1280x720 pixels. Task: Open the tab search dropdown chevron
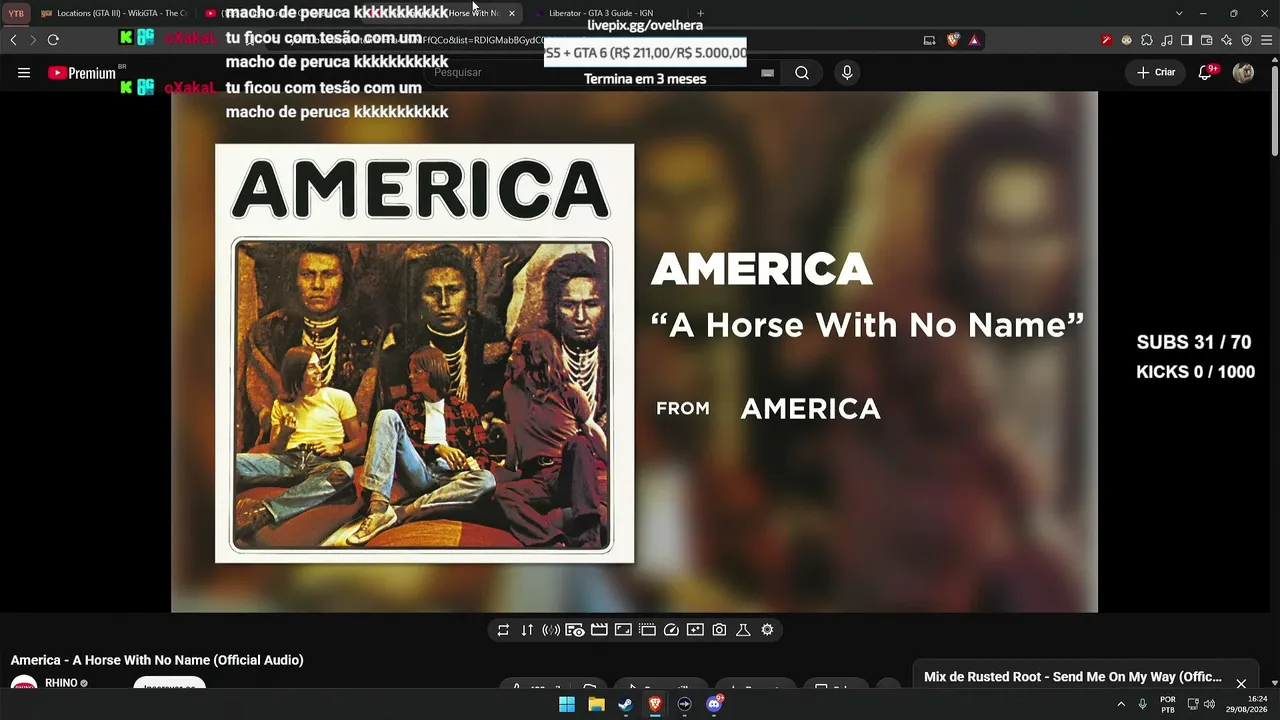[x=1179, y=13]
